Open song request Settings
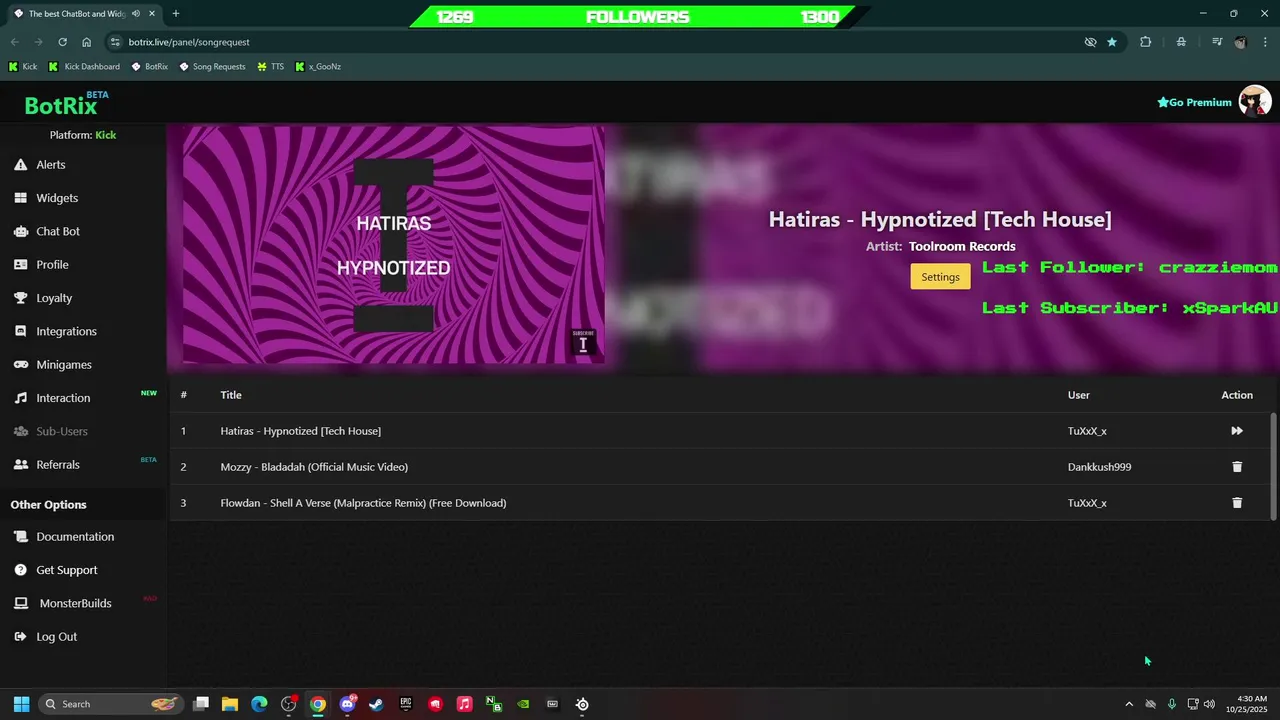1280x720 pixels. click(x=940, y=277)
